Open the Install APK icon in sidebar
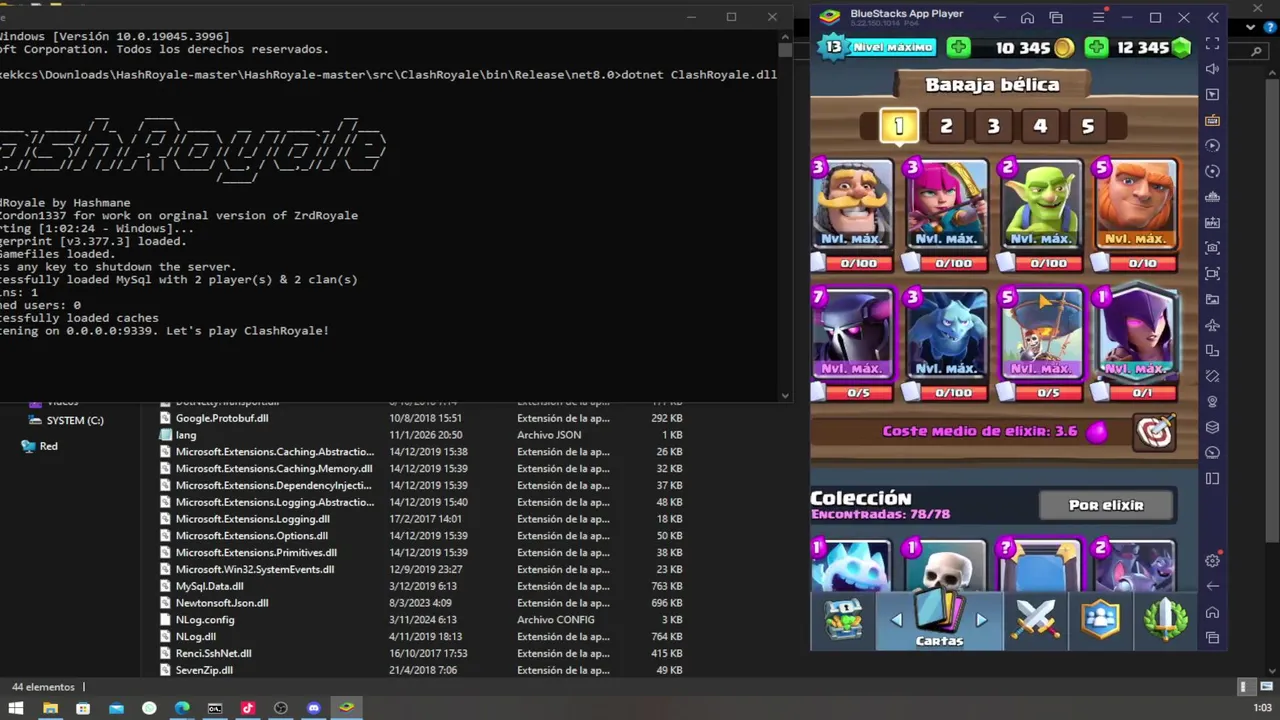The image size is (1280, 720). 1212,223
